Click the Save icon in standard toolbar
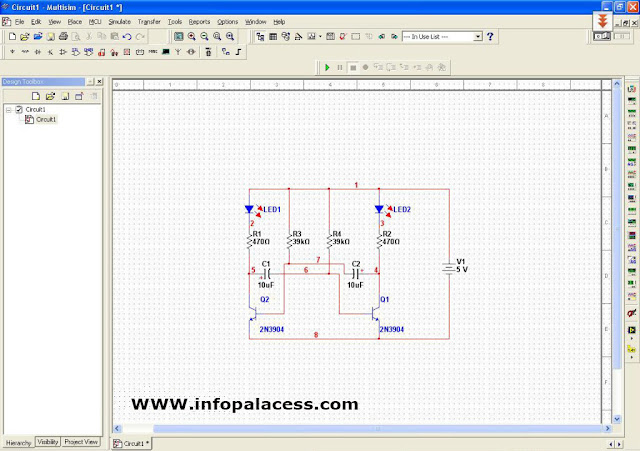This screenshot has height=451, width=640. coord(51,37)
